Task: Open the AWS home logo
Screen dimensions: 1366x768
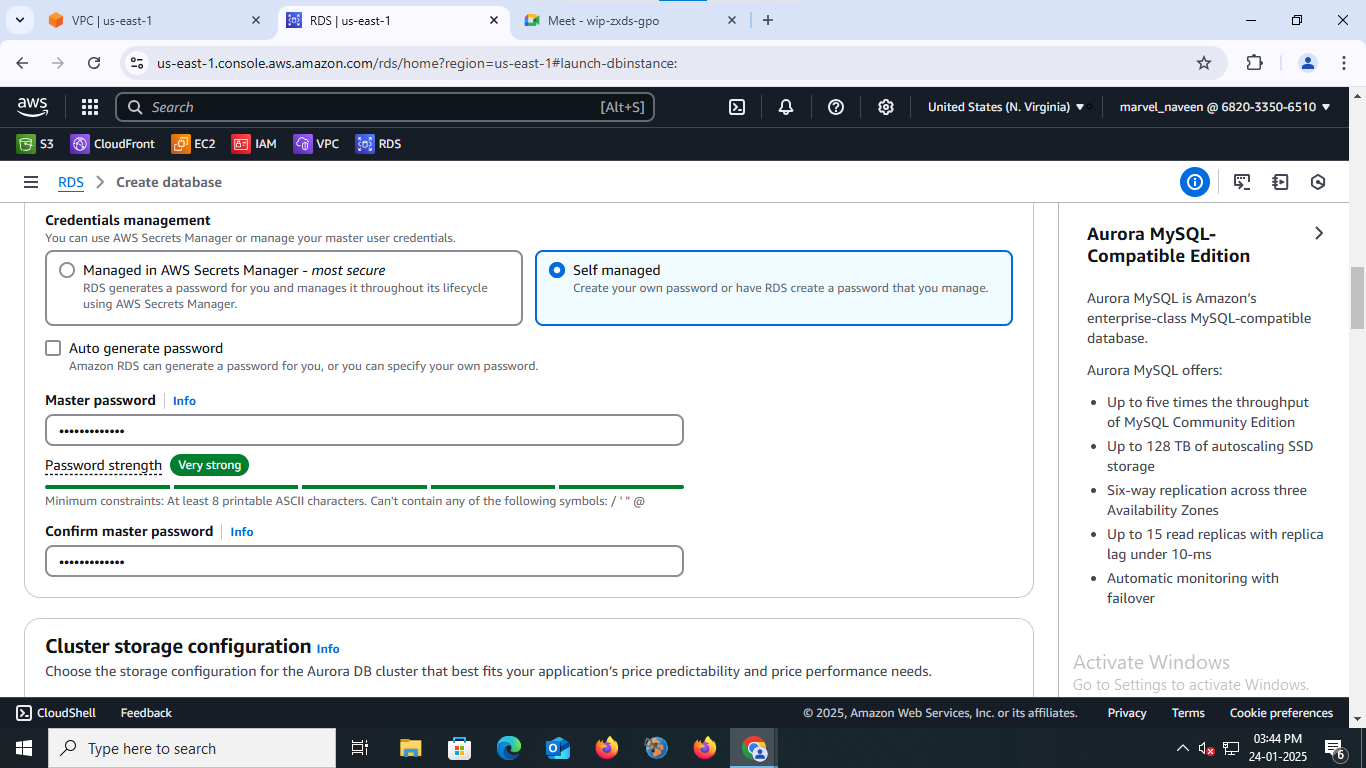Action: point(32,106)
